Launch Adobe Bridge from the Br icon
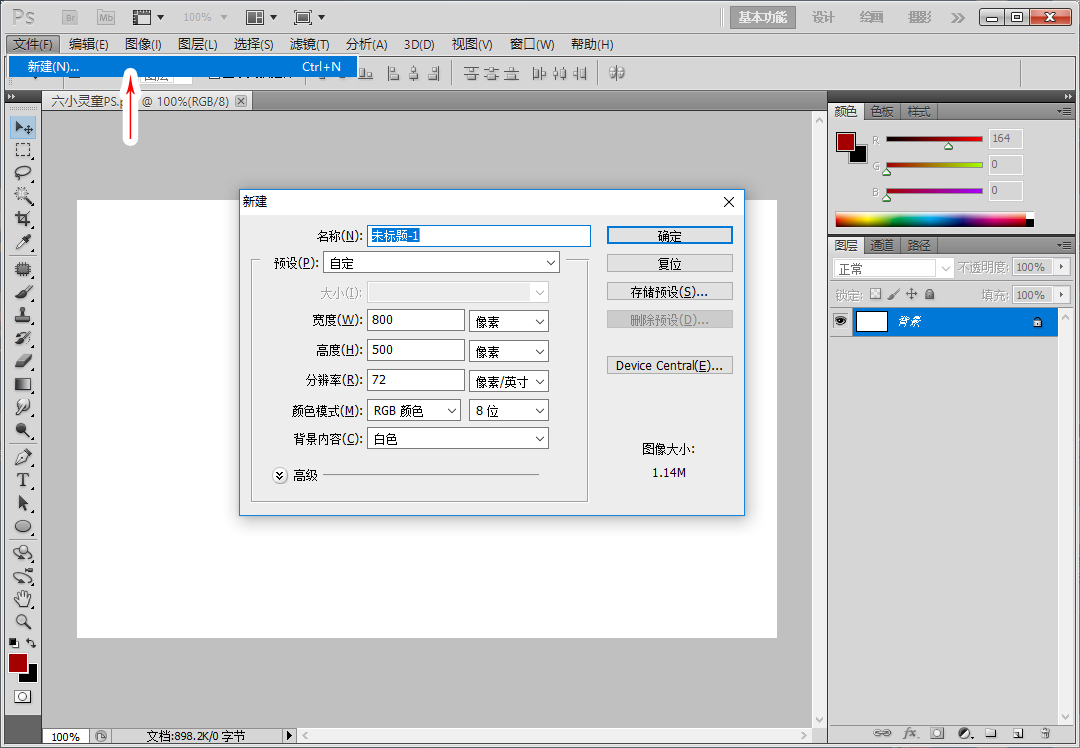Image resolution: width=1080 pixels, height=748 pixels. coord(70,17)
